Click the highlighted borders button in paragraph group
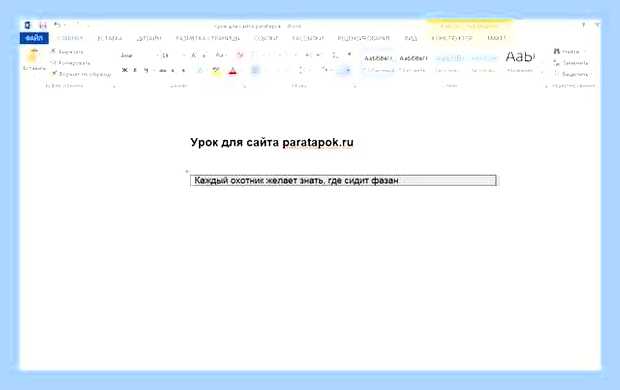The image size is (620, 390). [x=343, y=70]
